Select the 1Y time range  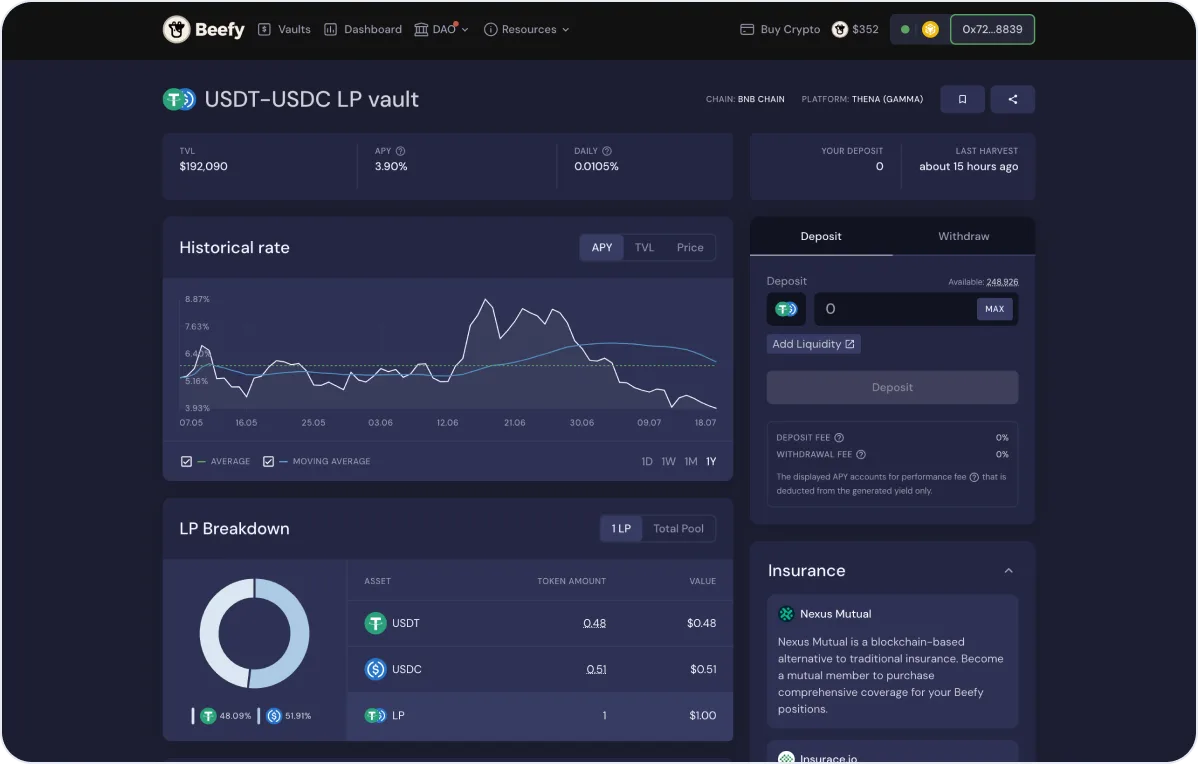(x=711, y=461)
